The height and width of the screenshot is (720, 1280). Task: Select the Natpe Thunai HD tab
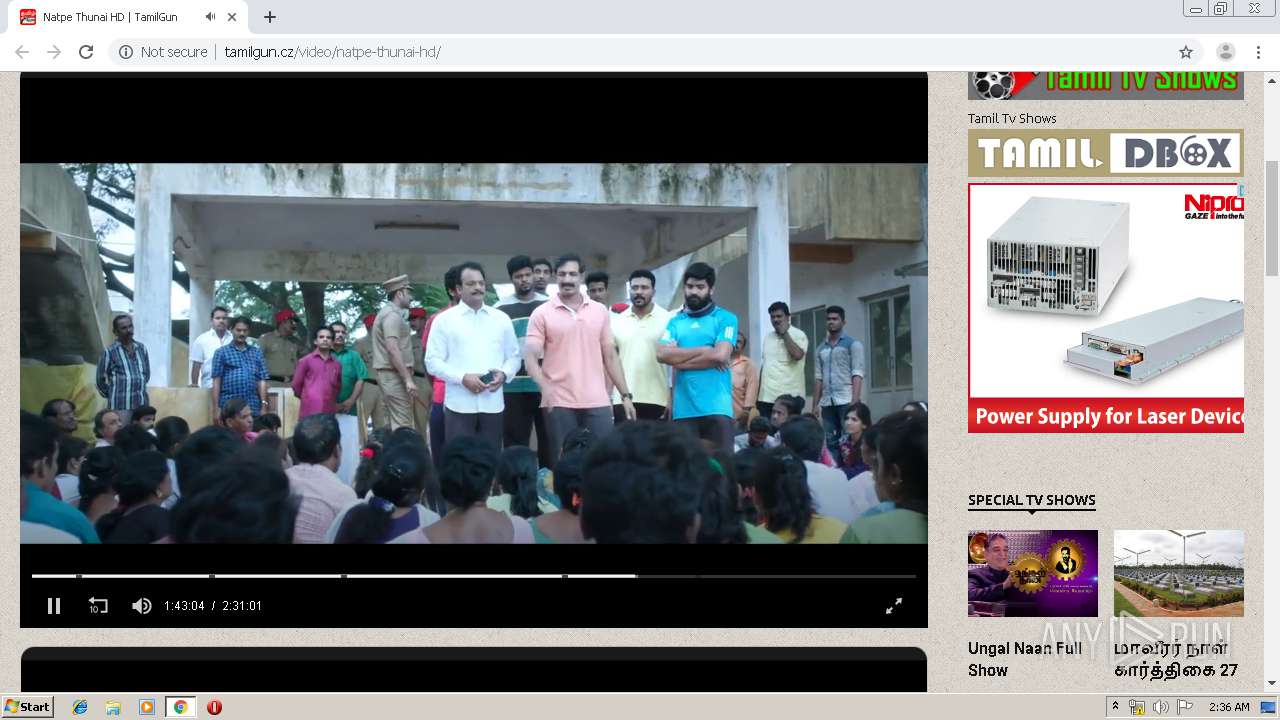tap(130, 17)
